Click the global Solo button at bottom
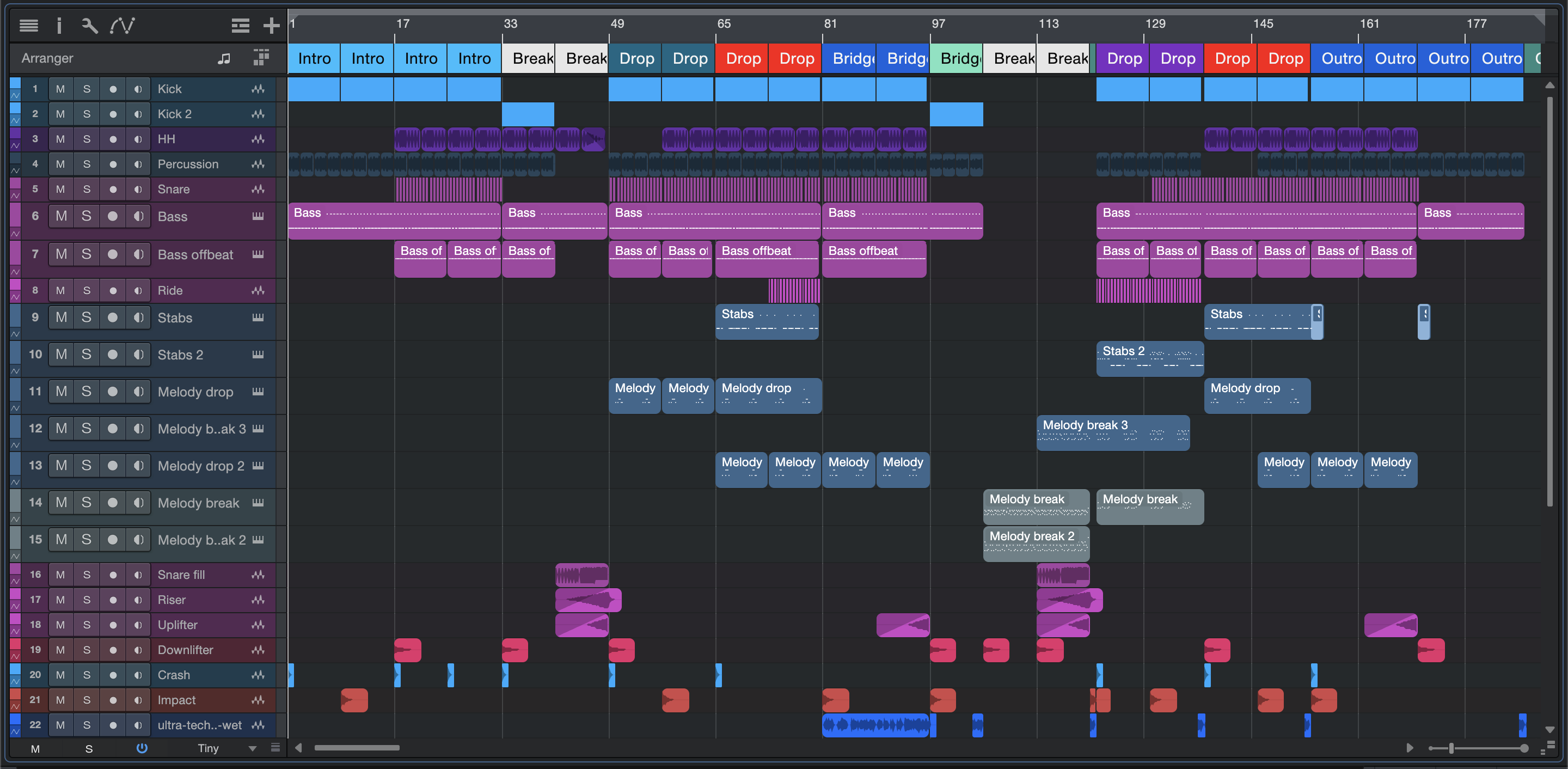 pos(89,749)
